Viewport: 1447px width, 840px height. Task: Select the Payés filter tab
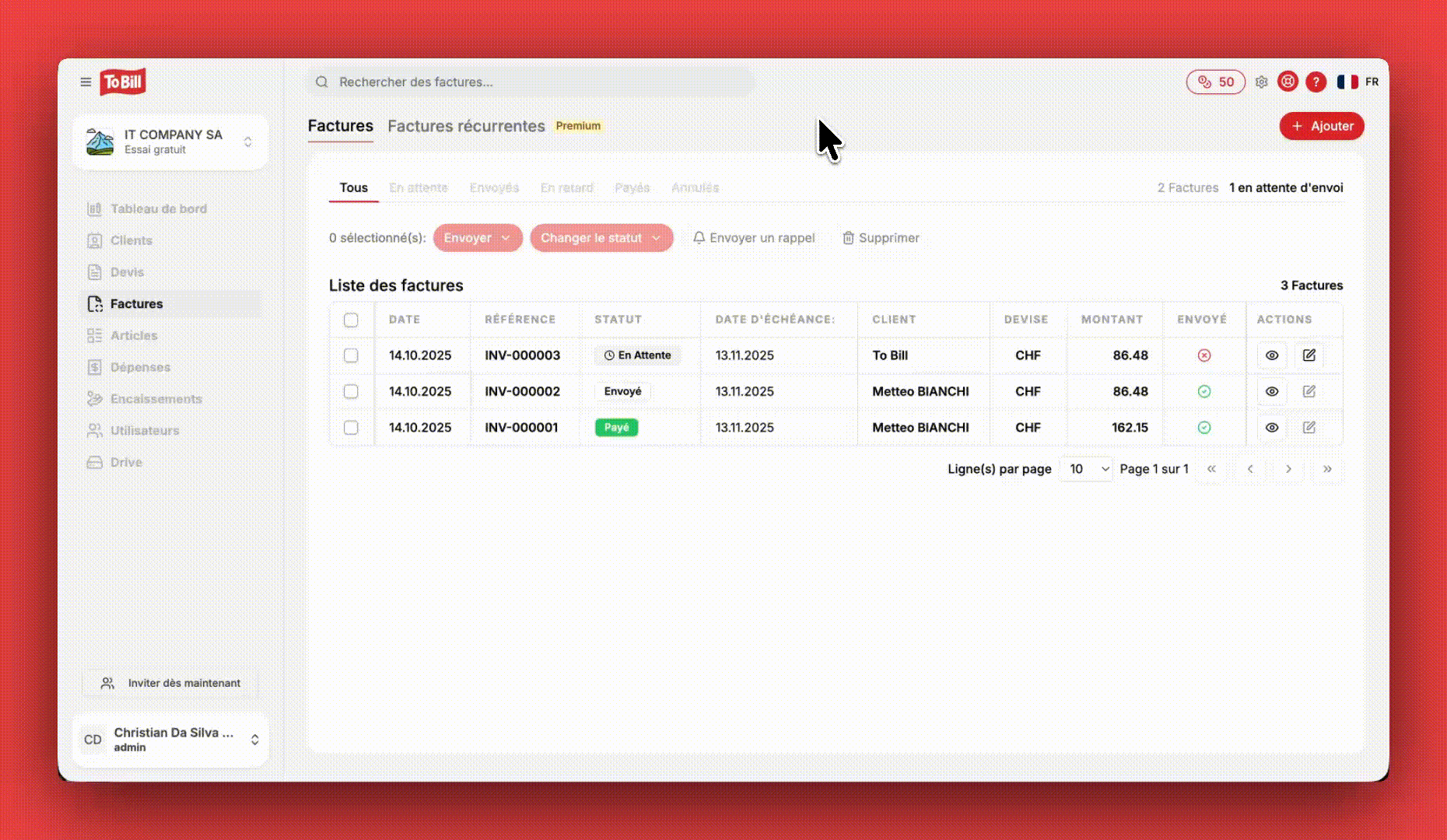632,187
